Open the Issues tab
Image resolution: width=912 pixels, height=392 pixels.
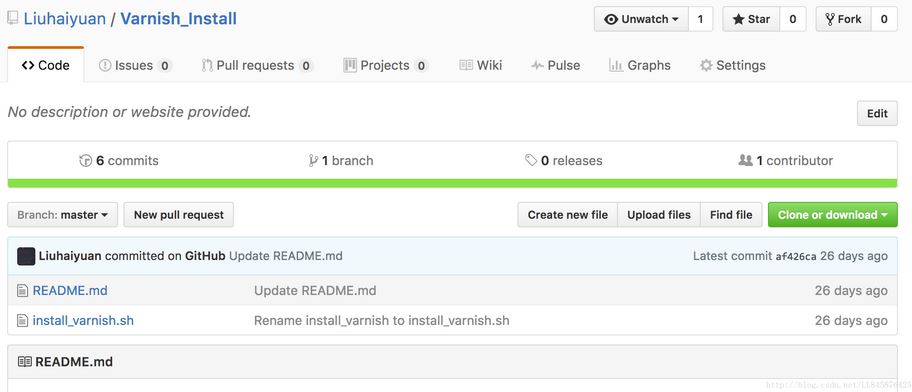(x=135, y=65)
